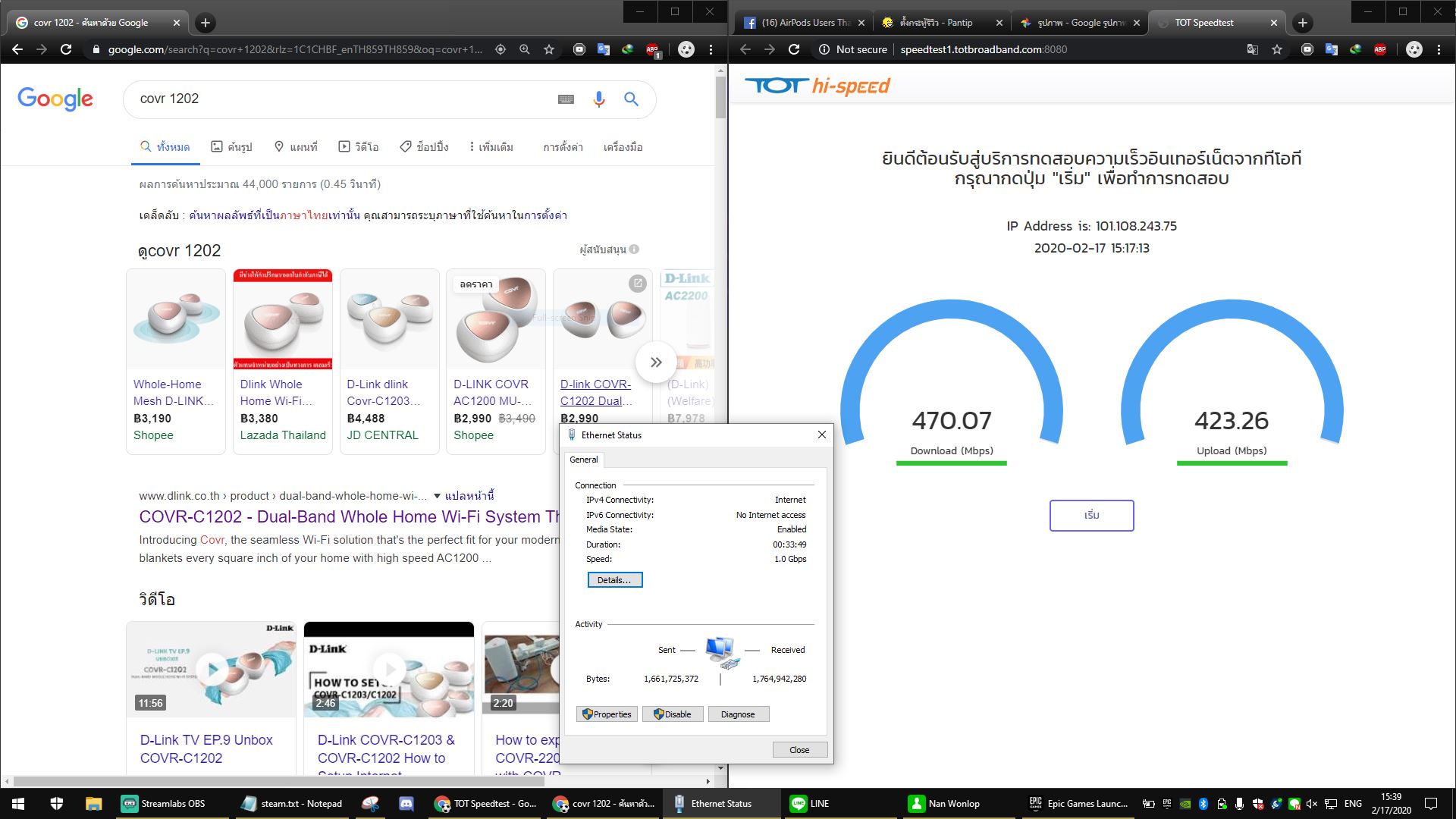Bookmark the Google page with the star icon
This screenshot has height=819, width=1456.
click(549, 49)
